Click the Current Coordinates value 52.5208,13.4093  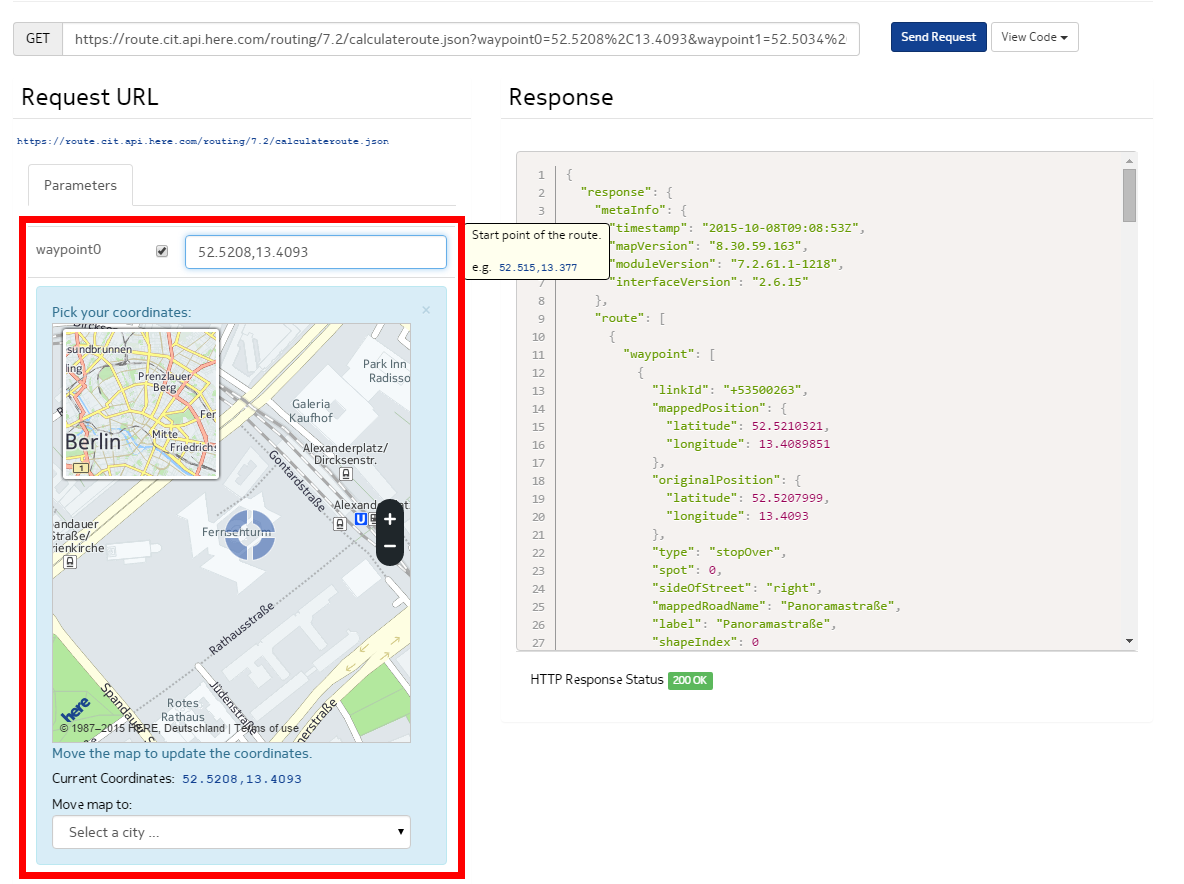click(242, 779)
